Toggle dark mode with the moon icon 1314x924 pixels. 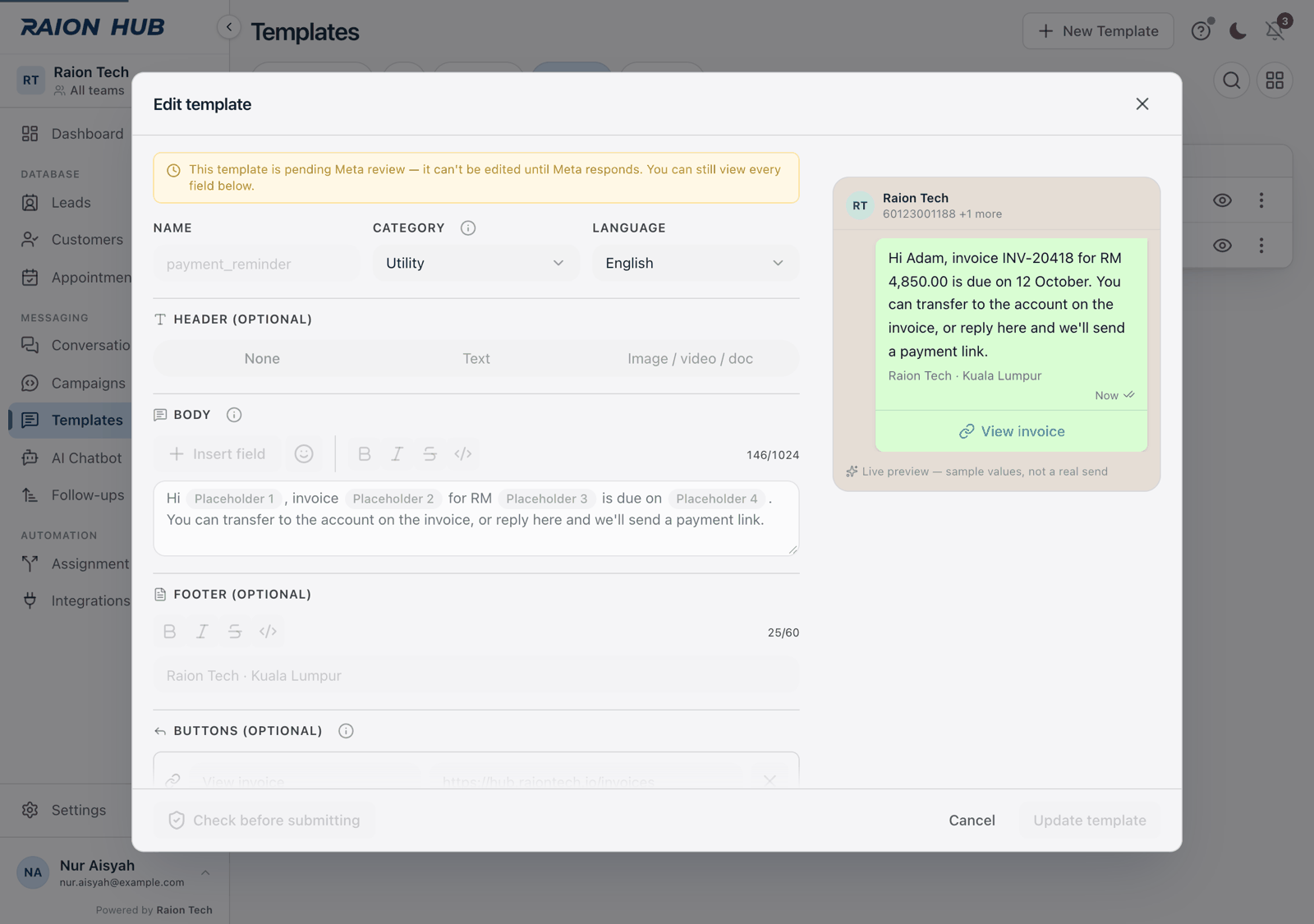pyautogui.click(x=1238, y=31)
